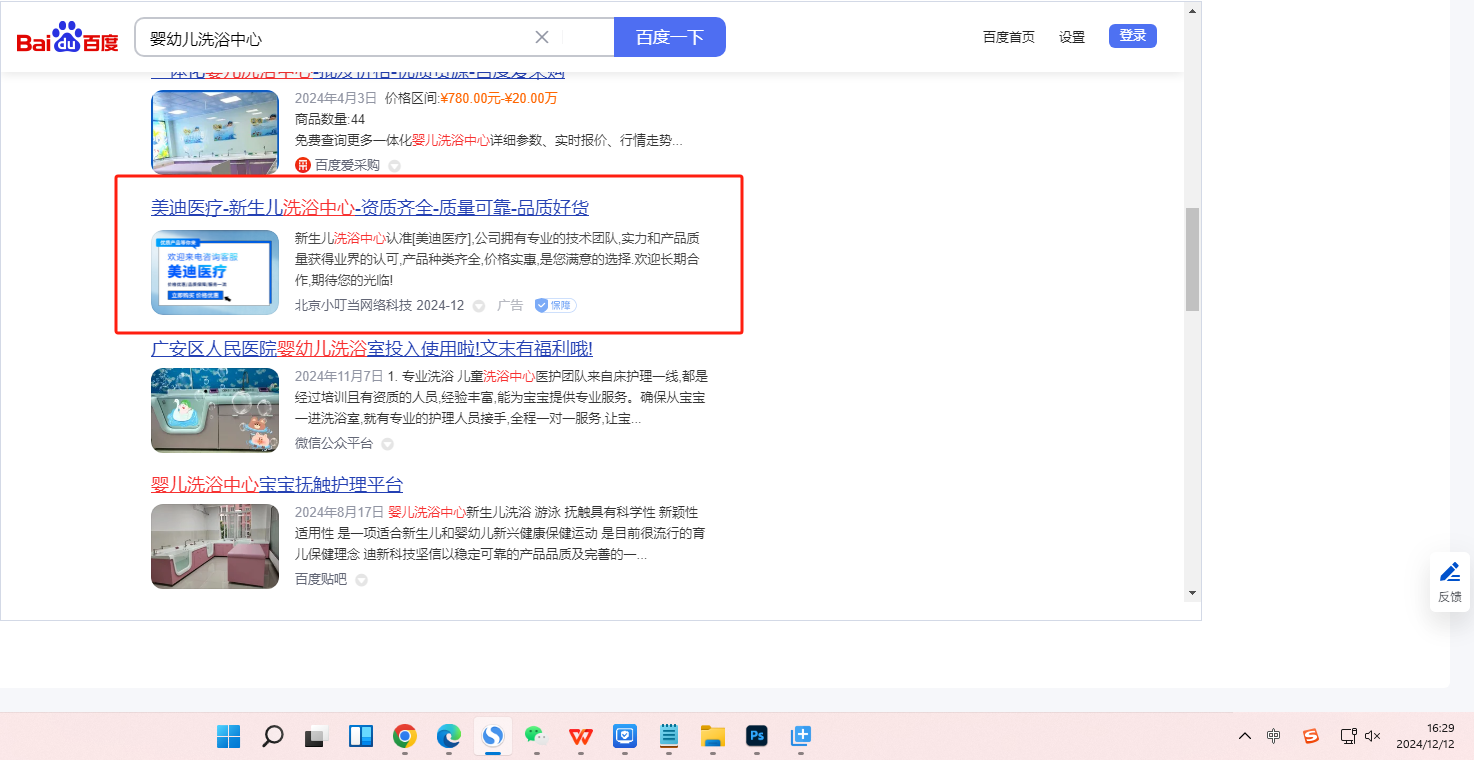Click the page scrollbar down arrow
The width and height of the screenshot is (1474, 760).
pos(1192,593)
